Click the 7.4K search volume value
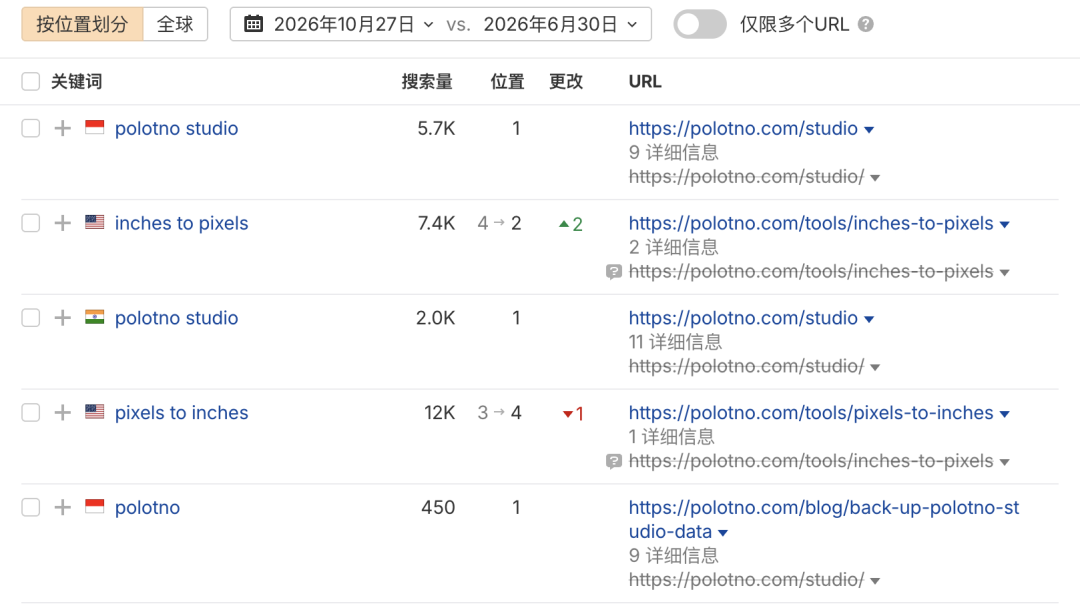This screenshot has width=1080, height=606. tap(436, 223)
